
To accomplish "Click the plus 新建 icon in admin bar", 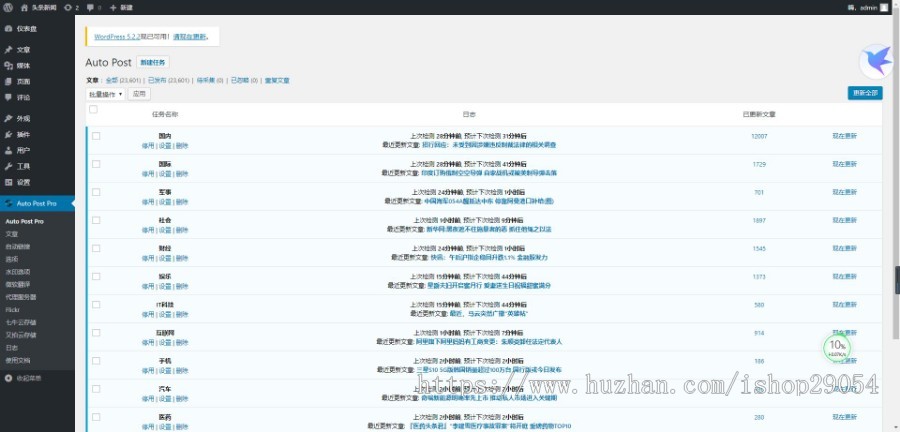I will [x=112, y=7].
